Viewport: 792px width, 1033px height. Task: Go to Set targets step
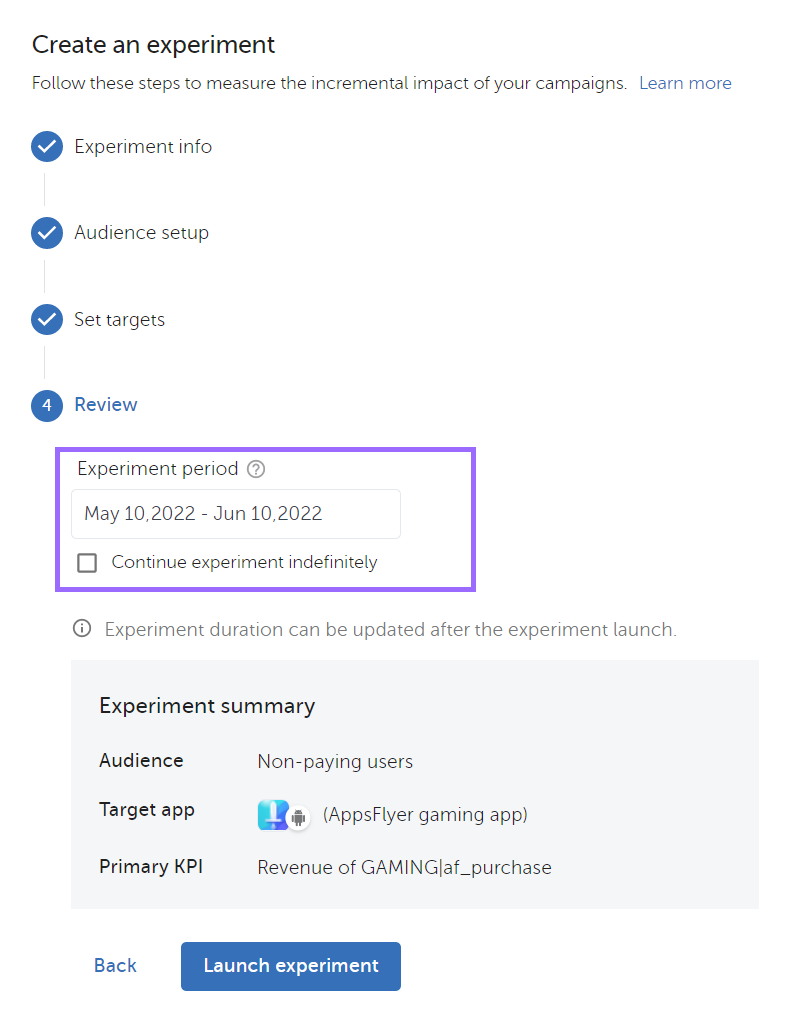119,320
